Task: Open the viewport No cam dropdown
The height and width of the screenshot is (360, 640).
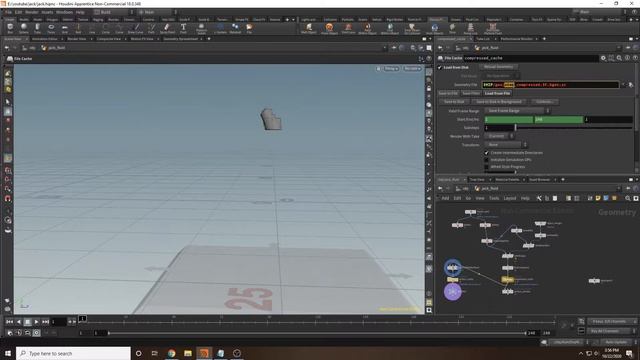Action: [412, 69]
